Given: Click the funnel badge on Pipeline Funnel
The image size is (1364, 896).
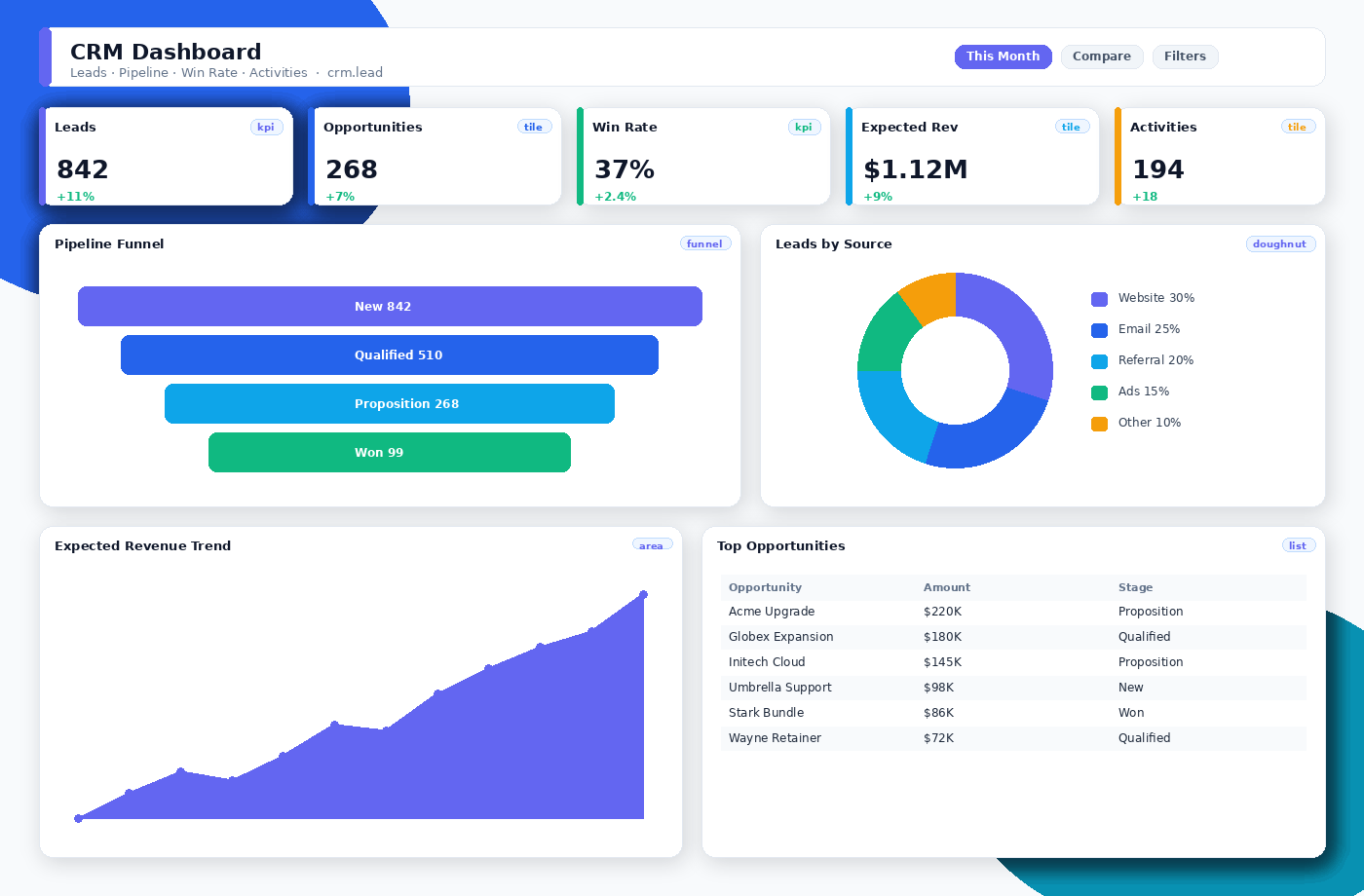Looking at the screenshot, I should [704, 243].
